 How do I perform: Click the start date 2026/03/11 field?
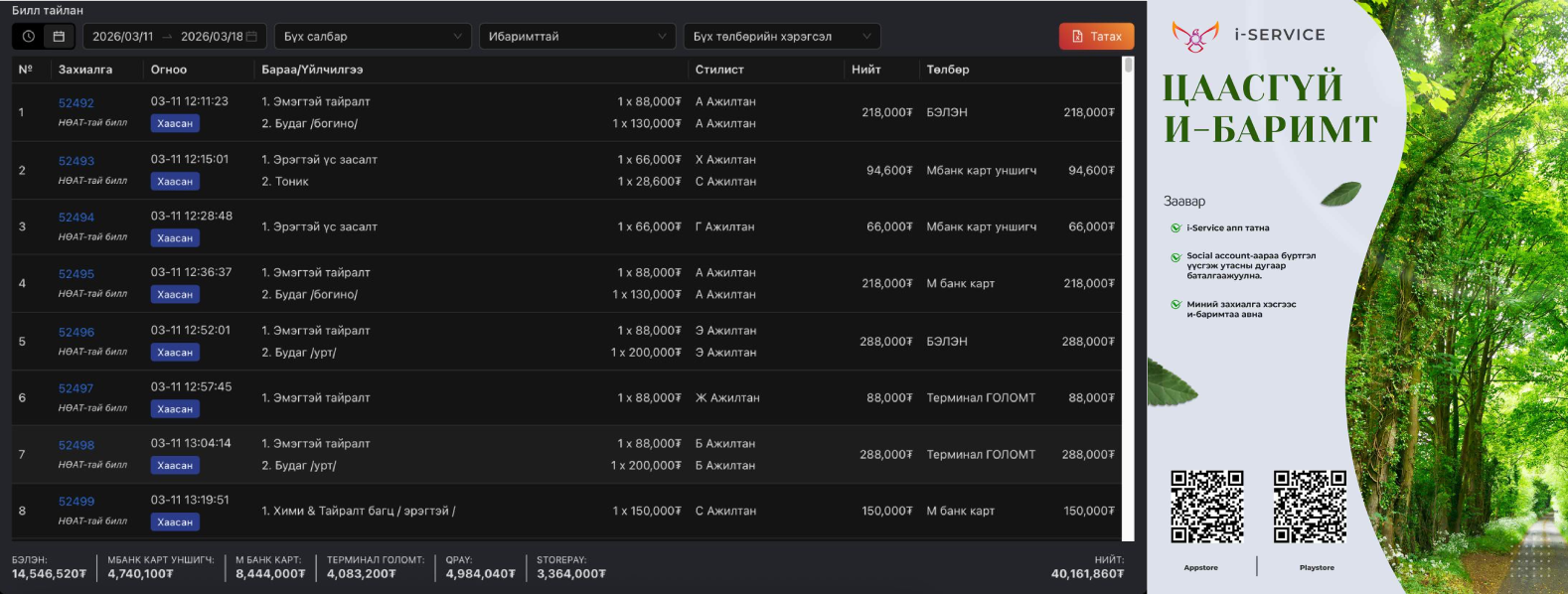tap(123, 37)
